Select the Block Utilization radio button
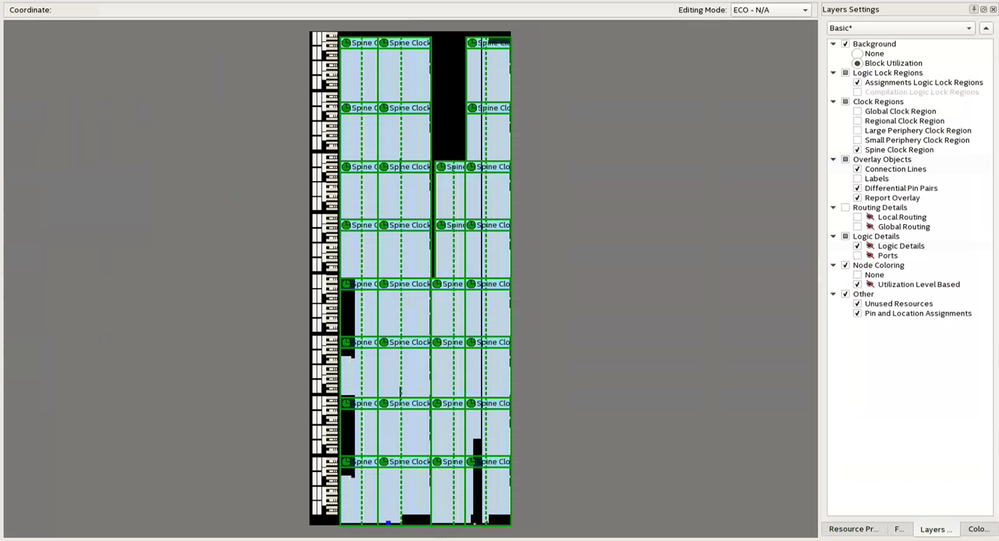This screenshot has width=999, height=541. tap(858, 63)
